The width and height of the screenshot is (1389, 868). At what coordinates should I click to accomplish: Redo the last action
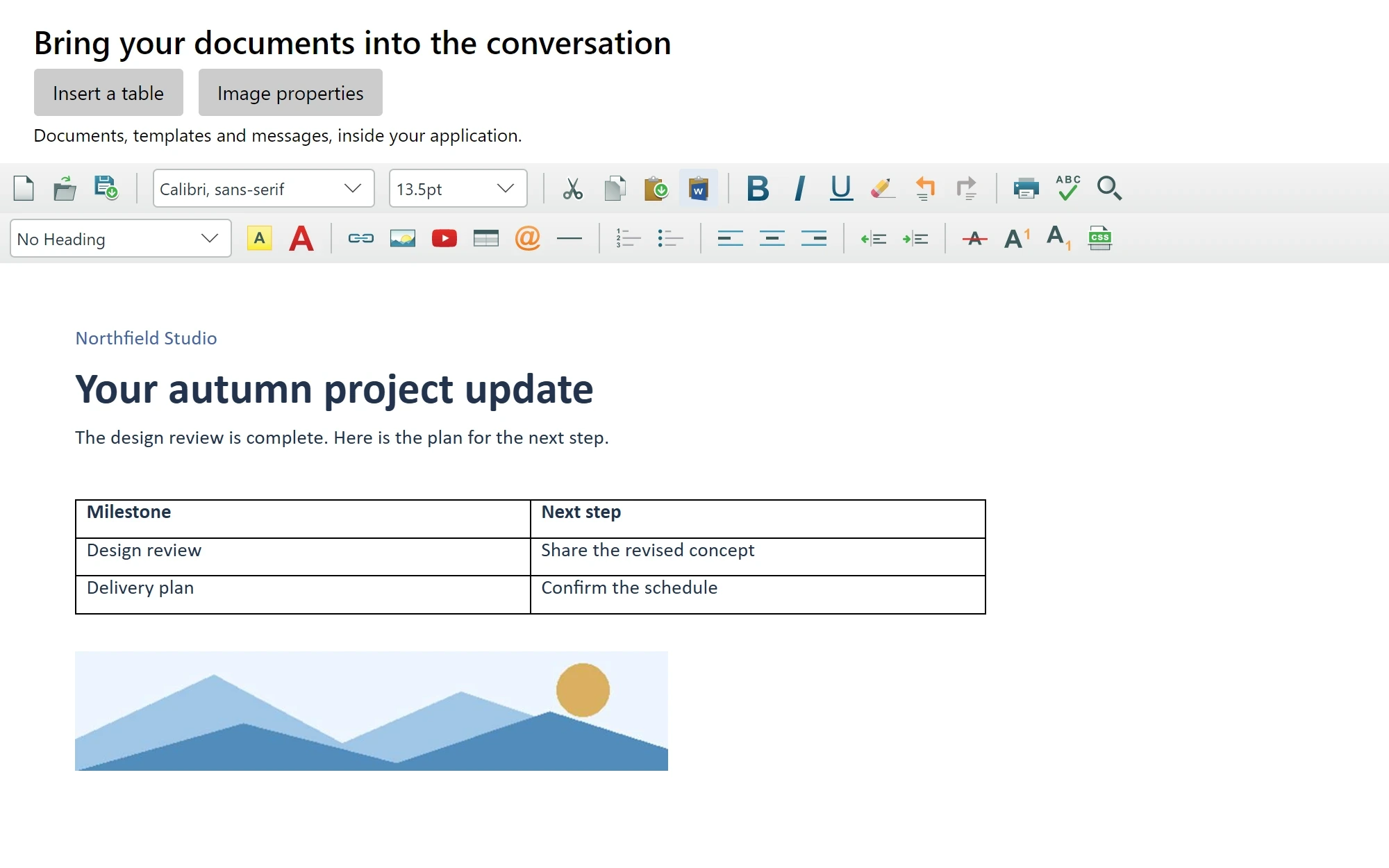pos(966,188)
